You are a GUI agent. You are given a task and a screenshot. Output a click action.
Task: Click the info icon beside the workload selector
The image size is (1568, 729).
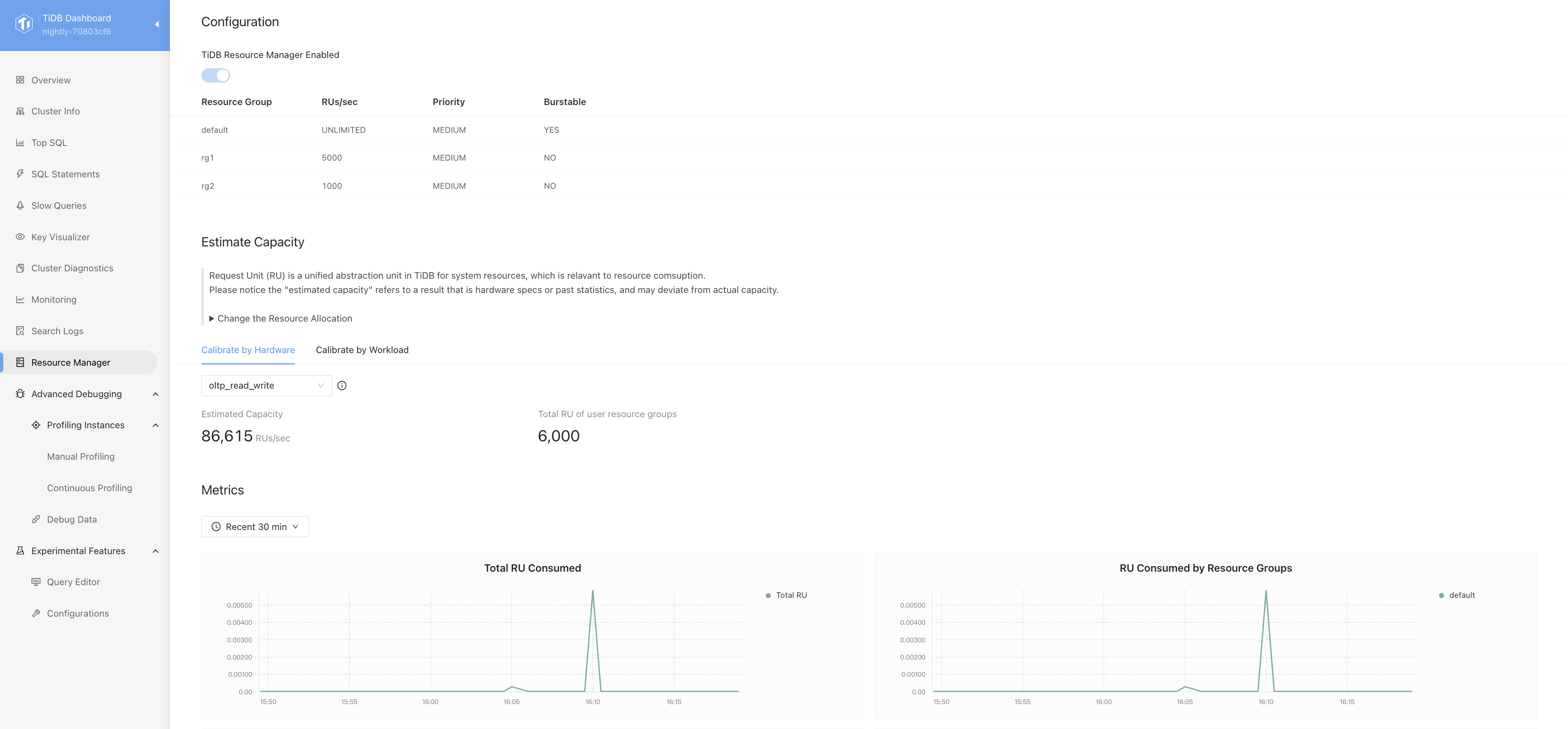coord(342,385)
